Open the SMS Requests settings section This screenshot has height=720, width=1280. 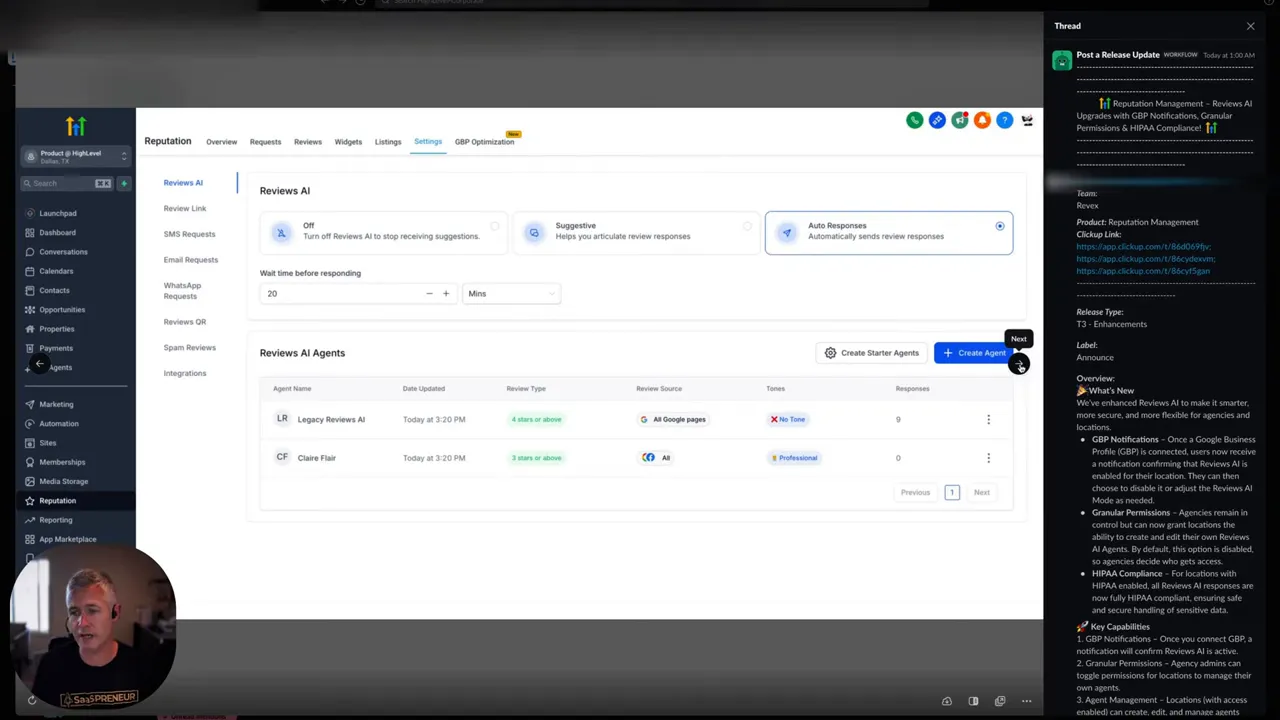(189, 234)
